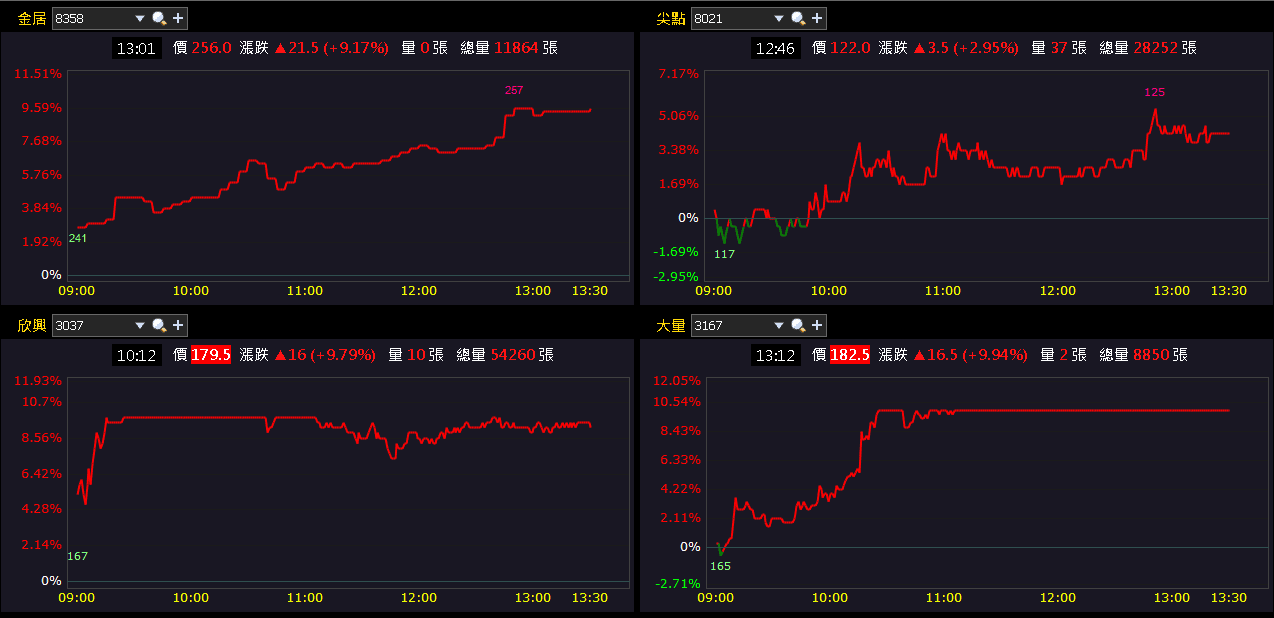The width and height of the screenshot is (1274, 618).
Task: Click the highlighted price 182.5 in 大量 header
Action: point(850,354)
